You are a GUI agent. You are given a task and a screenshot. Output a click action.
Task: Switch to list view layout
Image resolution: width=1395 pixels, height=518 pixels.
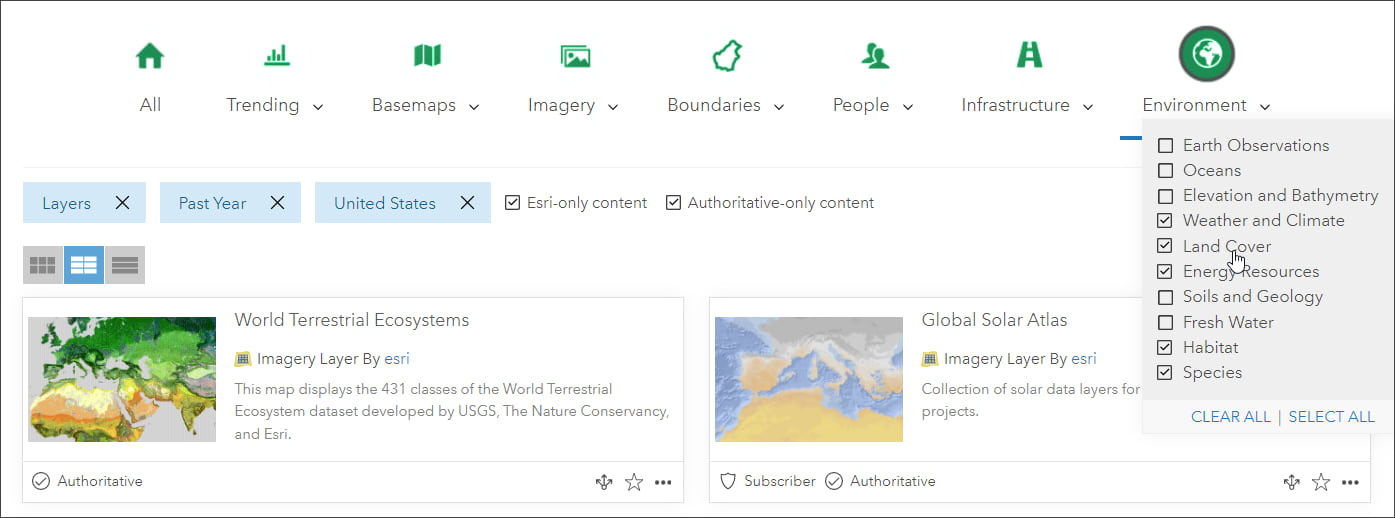(125, 265)
